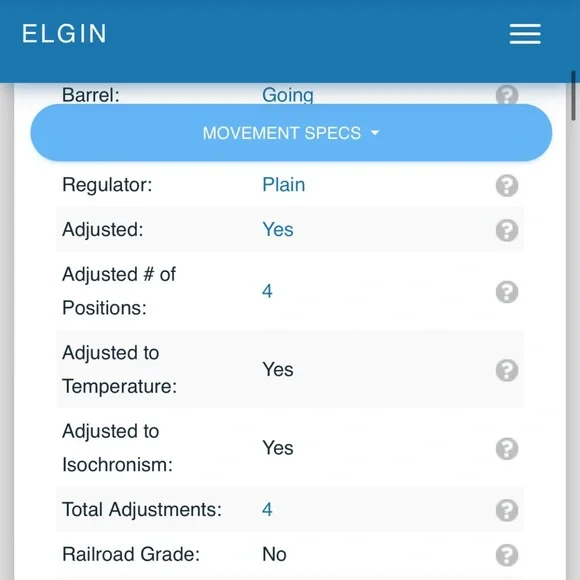This screenshot has width=580, height=580.
Task: Click help icon for Adjusted # of Positions
Action: point(507,292)
